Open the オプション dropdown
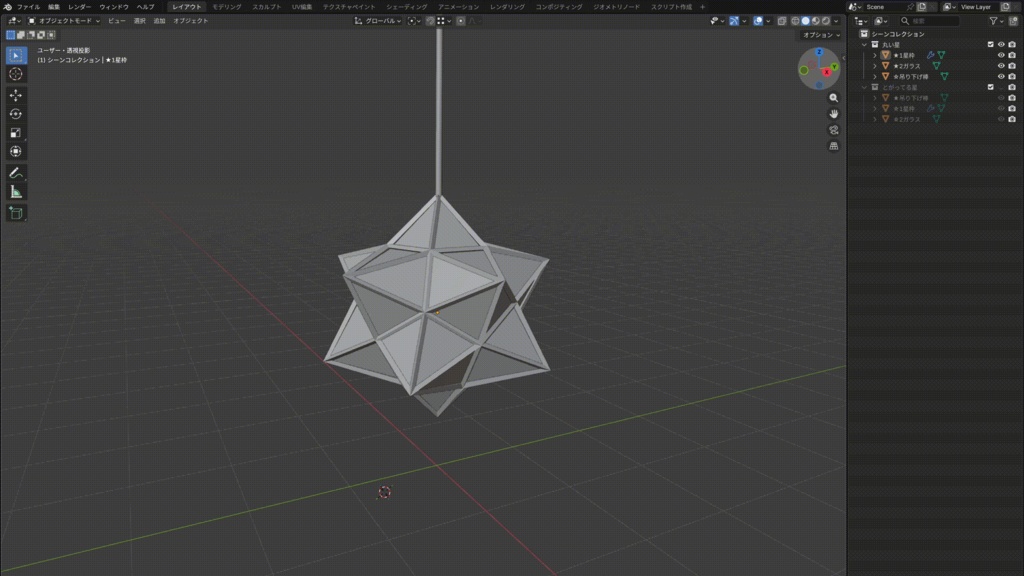1024x576 pixels. tap(821, 35)
